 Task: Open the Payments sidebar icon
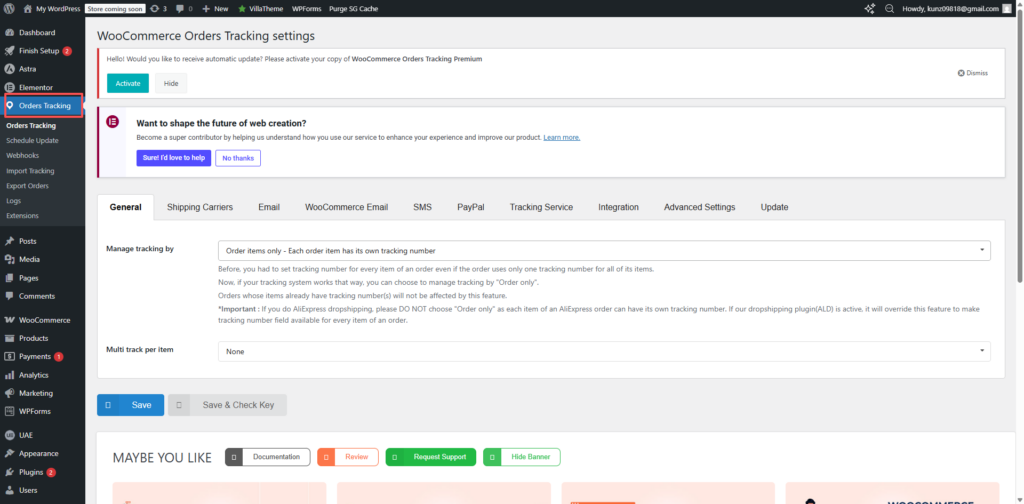point(10,357)
